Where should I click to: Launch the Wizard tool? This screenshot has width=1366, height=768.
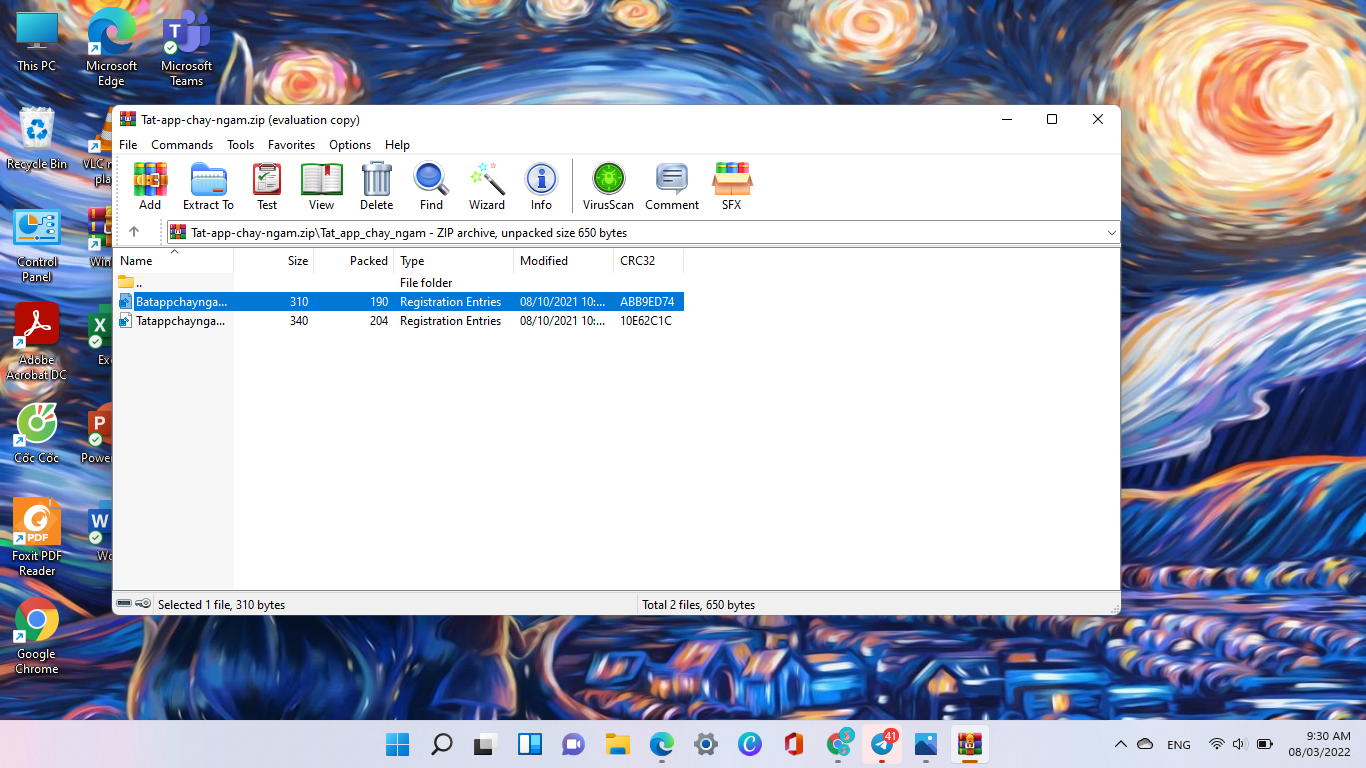[487, 187]
